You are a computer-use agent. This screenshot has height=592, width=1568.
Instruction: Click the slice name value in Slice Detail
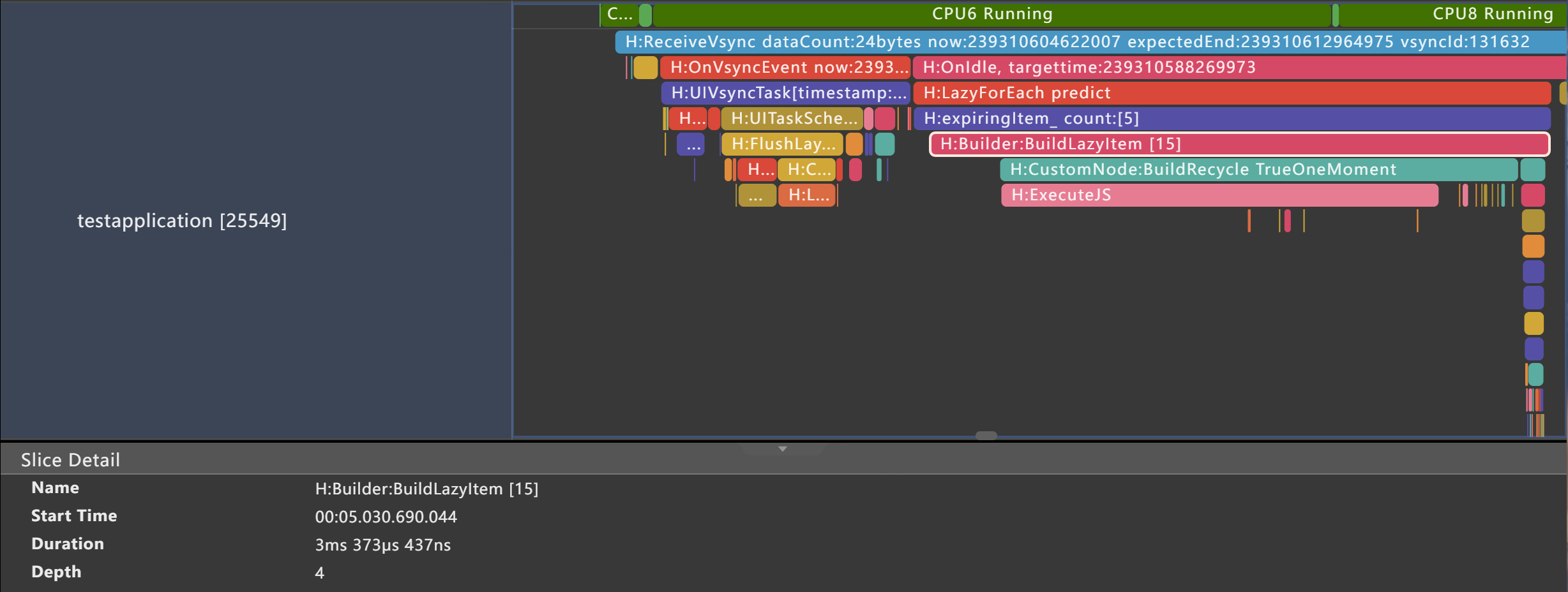coord(426,489)
